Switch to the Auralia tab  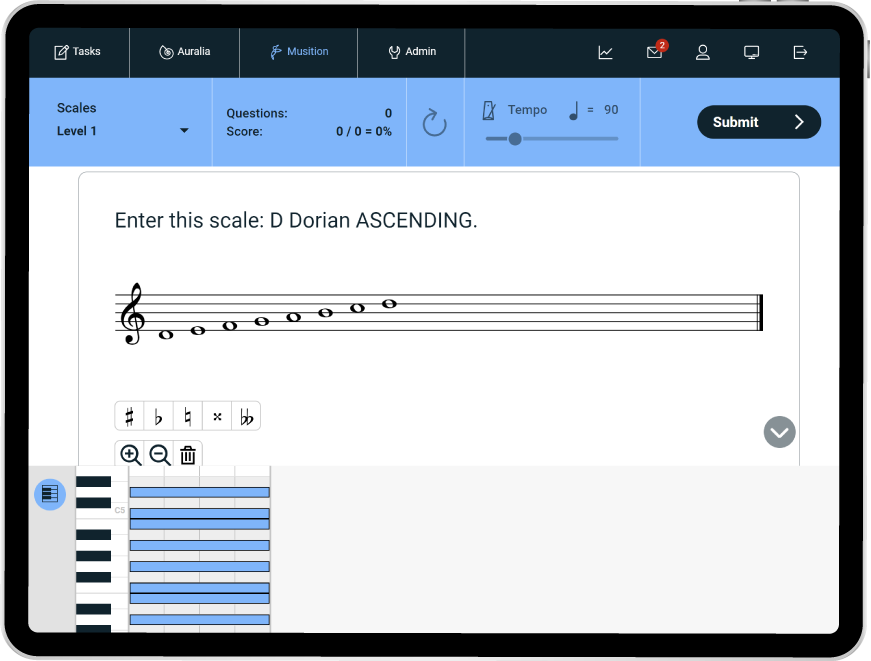(185, 52)
